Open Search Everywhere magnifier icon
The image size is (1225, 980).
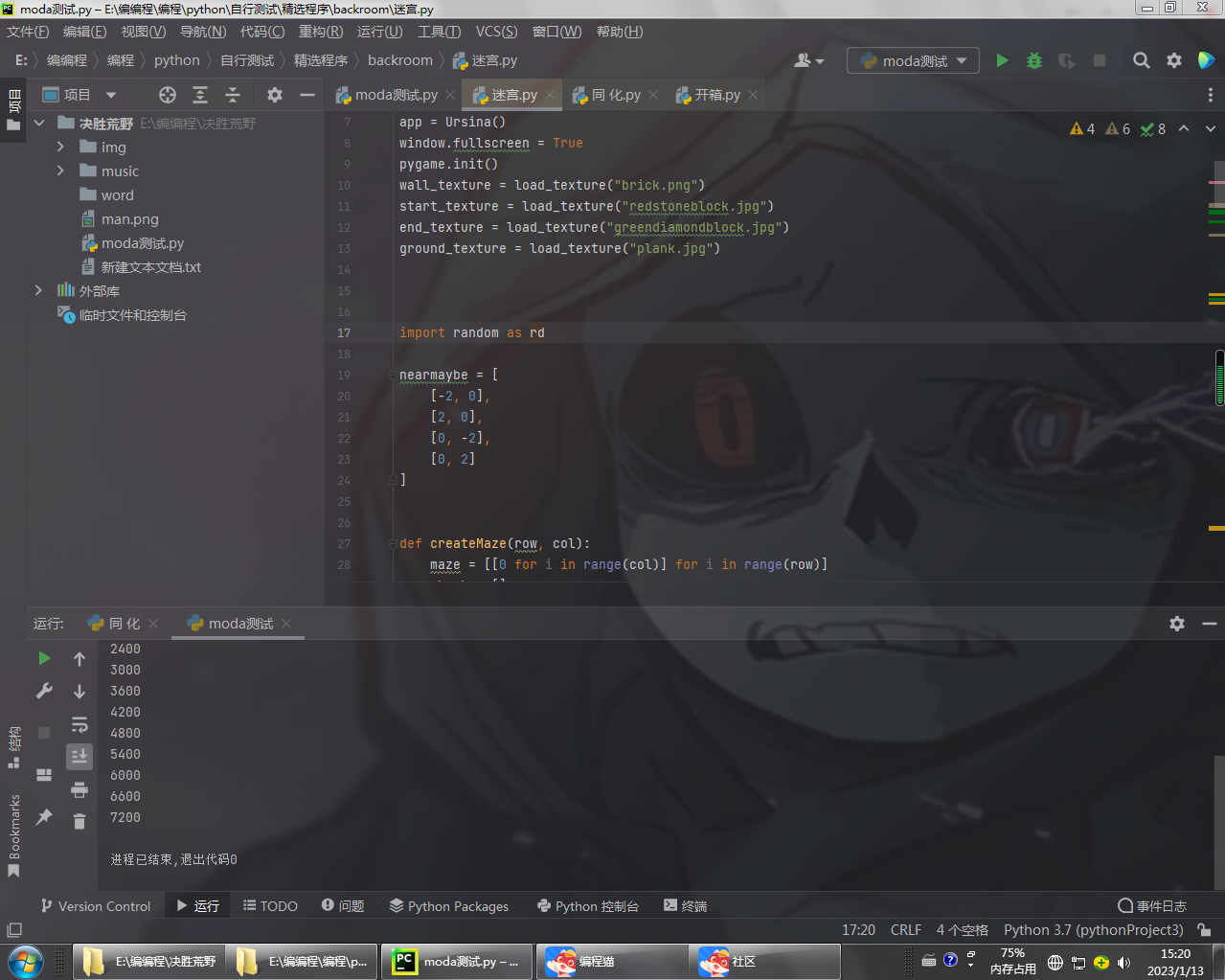[x=1142, y=60]
